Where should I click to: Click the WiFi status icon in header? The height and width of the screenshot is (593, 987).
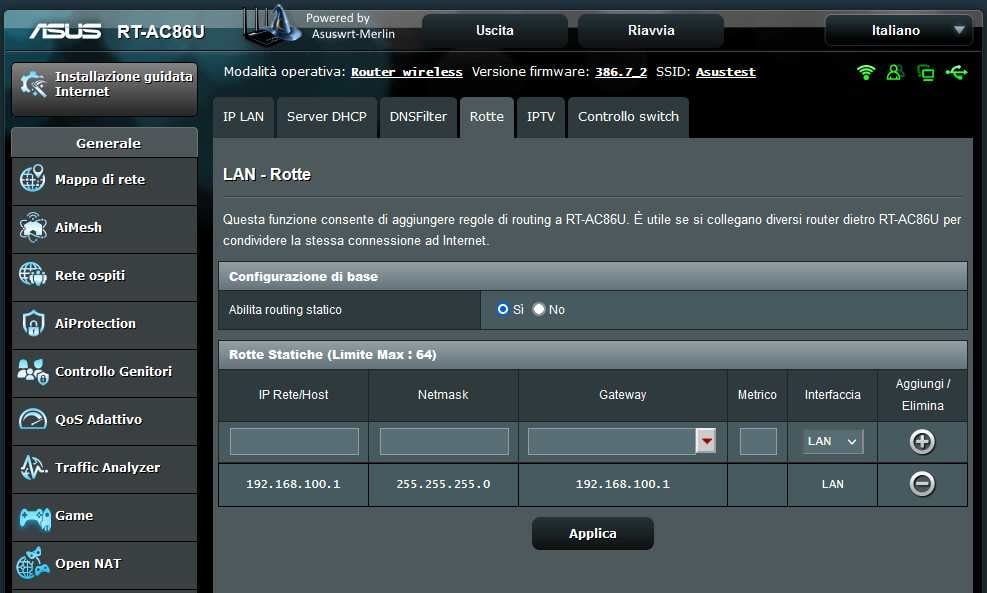click(x=866, y=72)
